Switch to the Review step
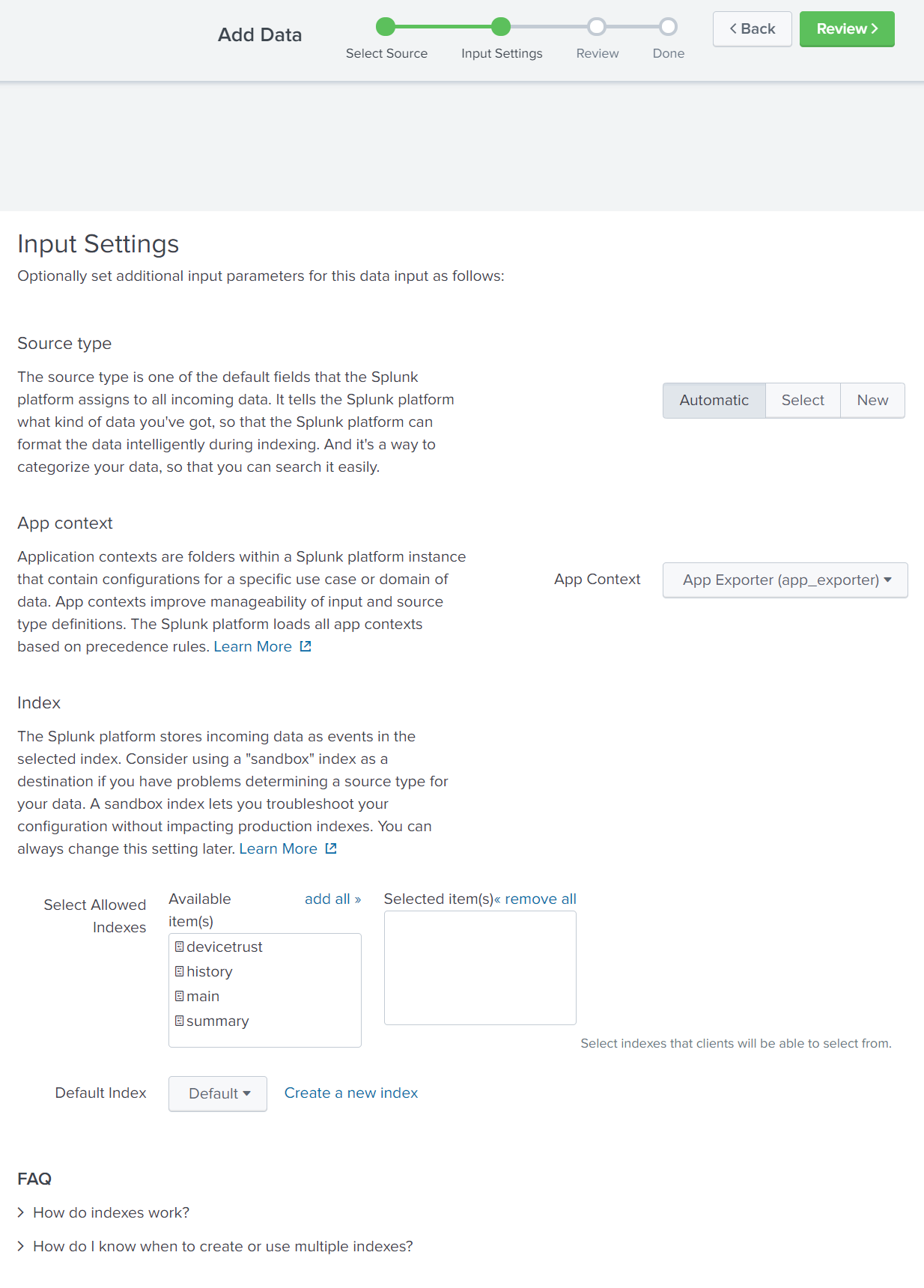Image resolution: width=924 pixels, height=1288 pixels. pyautogui.click(x=597, y=26)
